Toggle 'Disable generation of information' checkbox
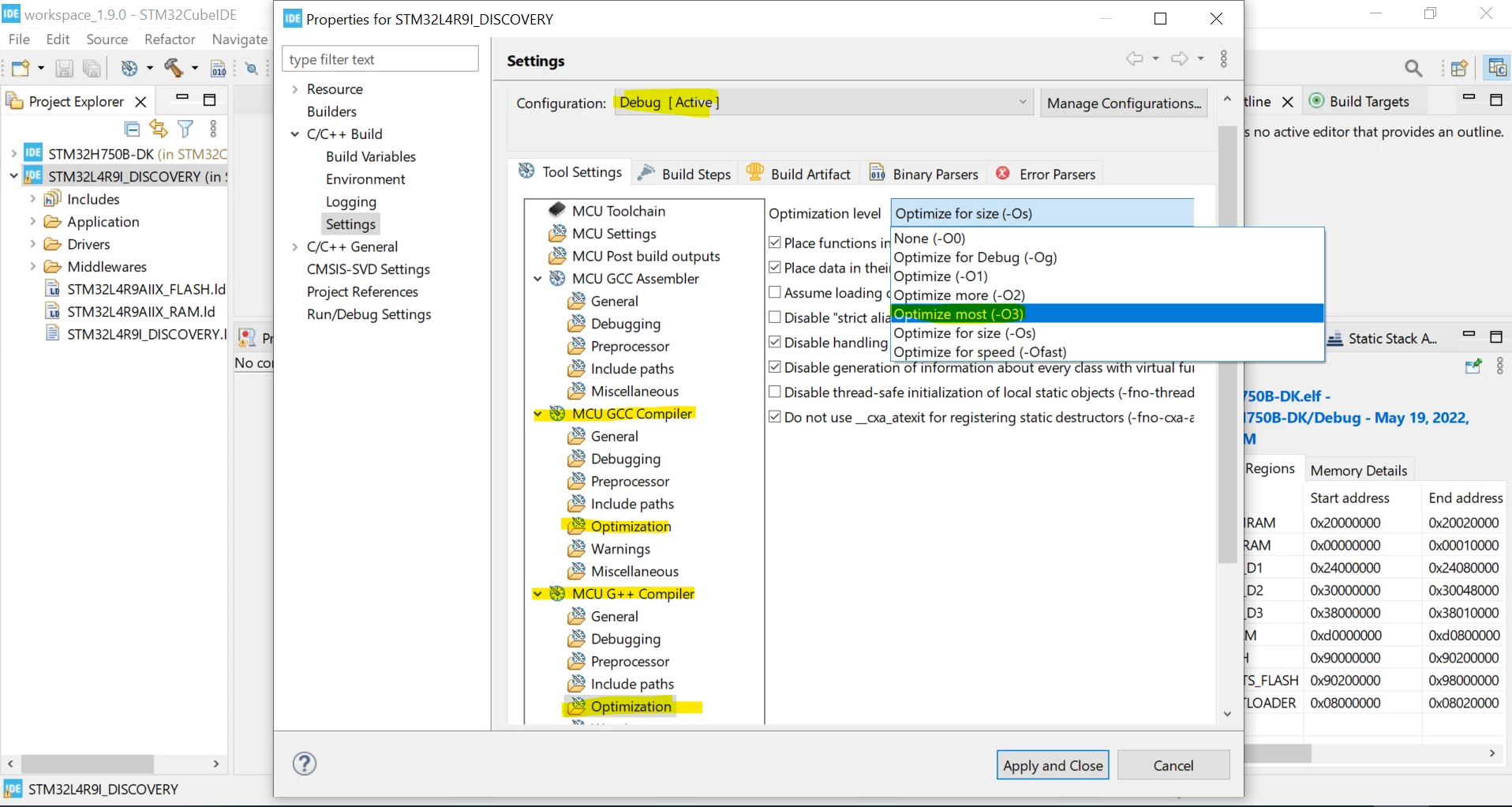This screenshot has height=807, width=1512. [x=775, y=367]
